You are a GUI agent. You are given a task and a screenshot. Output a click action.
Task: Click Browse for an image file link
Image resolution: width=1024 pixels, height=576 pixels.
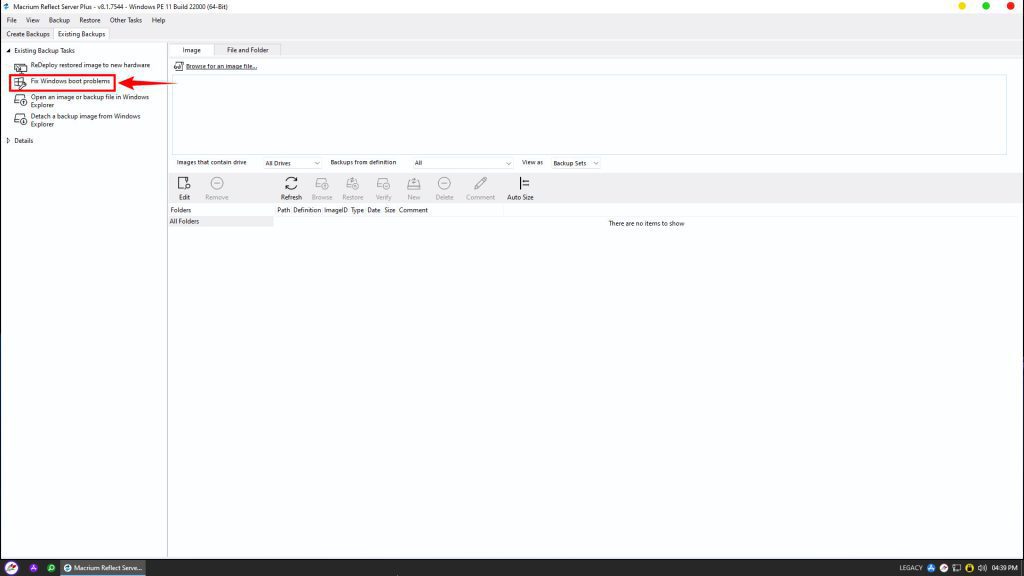point(221,66)
